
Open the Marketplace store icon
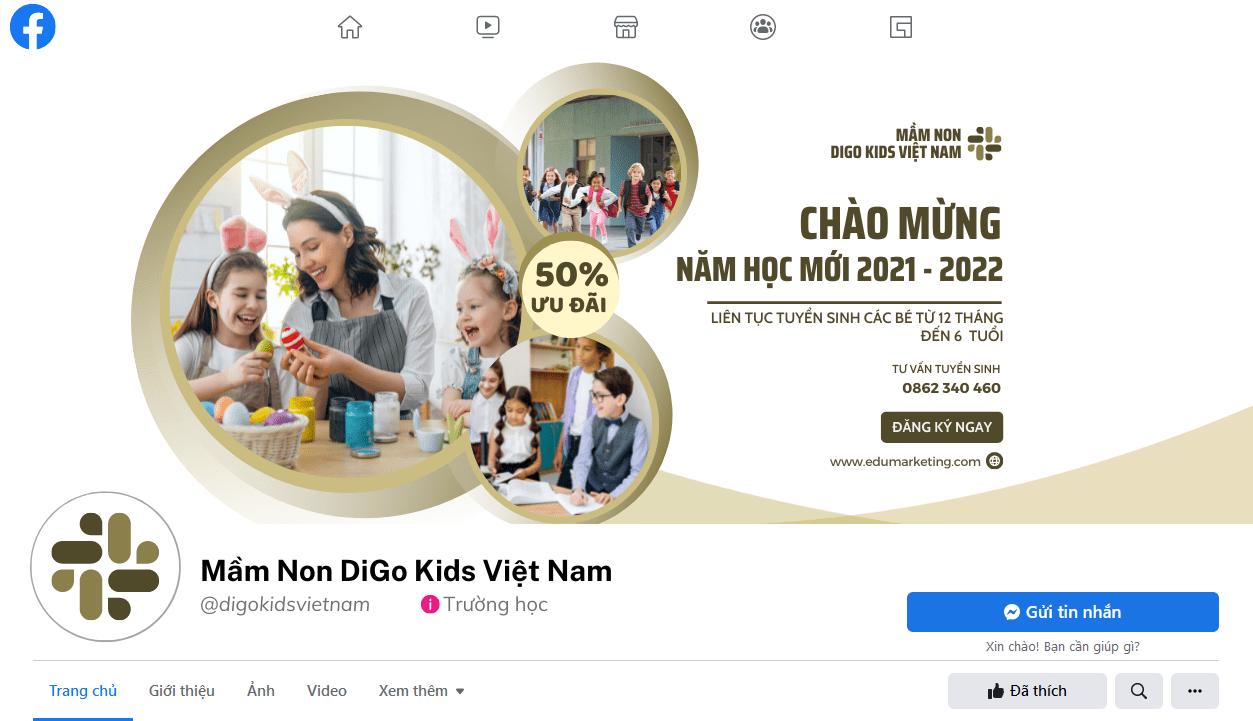(x=626, y=27)
